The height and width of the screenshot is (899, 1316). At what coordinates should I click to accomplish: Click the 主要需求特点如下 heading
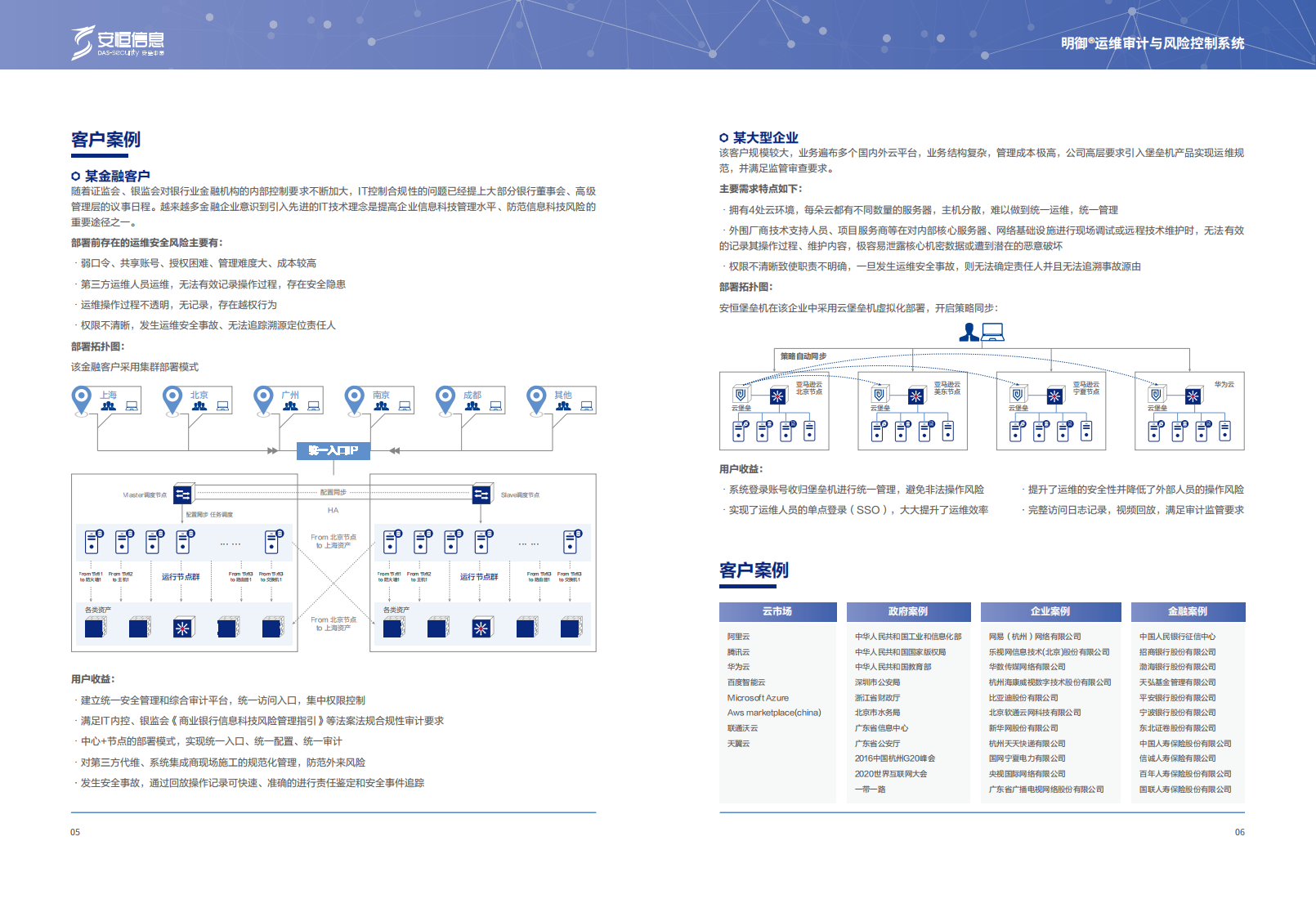(x=760, y=189)
